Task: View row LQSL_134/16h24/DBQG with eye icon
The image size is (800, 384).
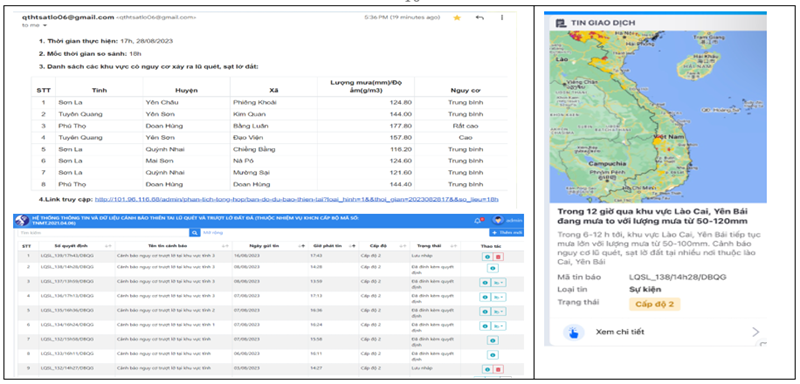Action: pyautogui.click(x=485, y=325)
